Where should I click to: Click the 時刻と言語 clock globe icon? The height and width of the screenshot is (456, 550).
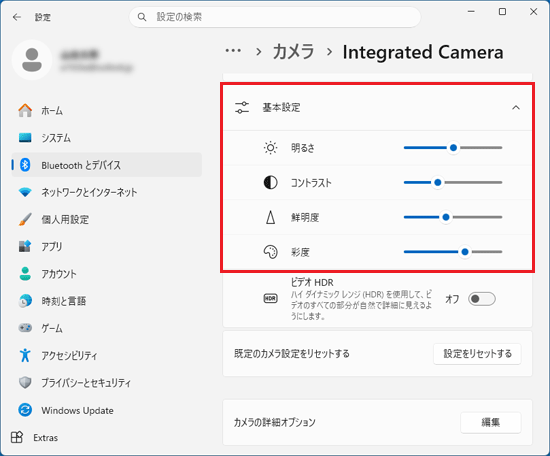pos(25,301)
